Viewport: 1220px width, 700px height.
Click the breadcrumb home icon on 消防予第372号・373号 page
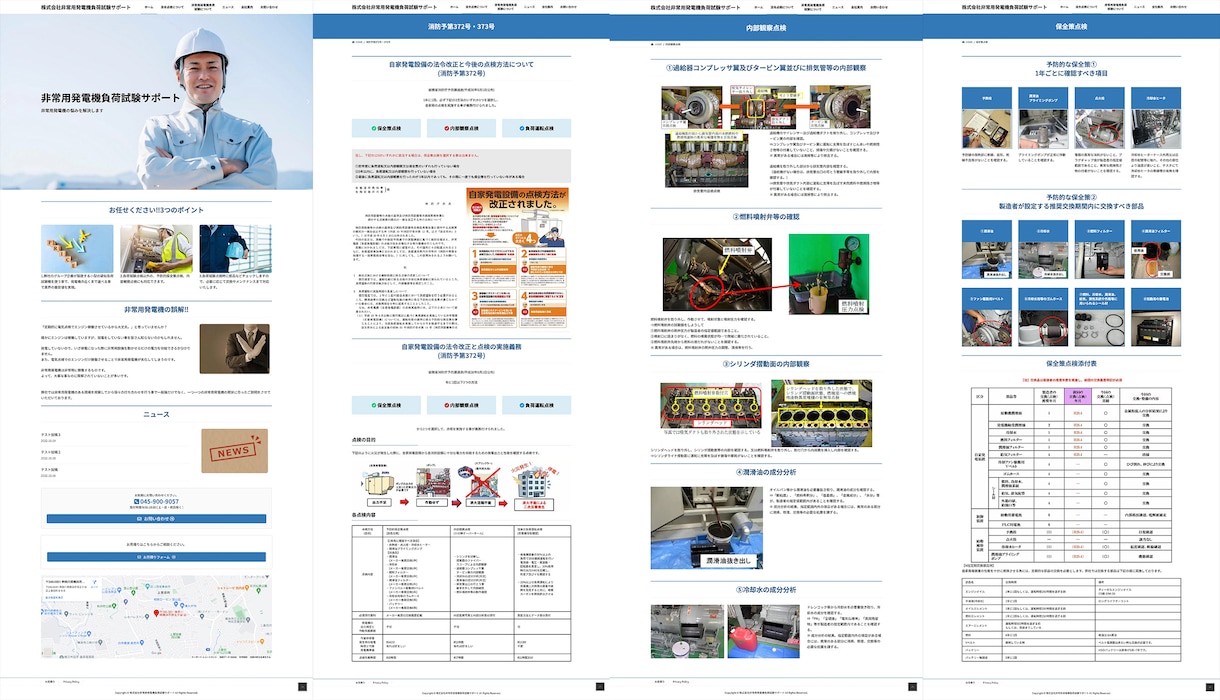(x=354, y=42)
